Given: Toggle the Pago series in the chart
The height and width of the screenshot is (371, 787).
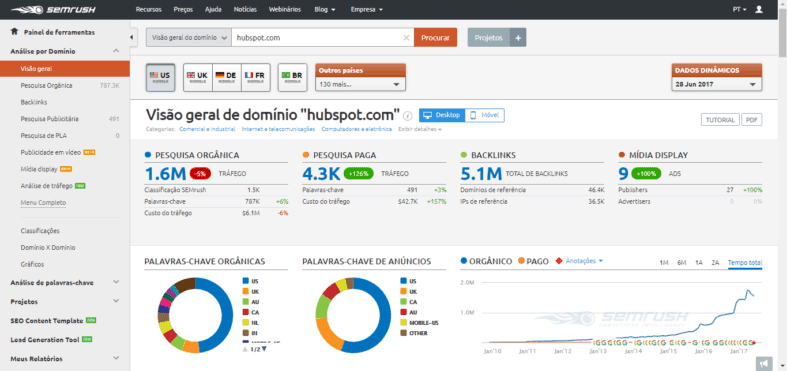Looking at the screenshot, I should click(533, 262).
